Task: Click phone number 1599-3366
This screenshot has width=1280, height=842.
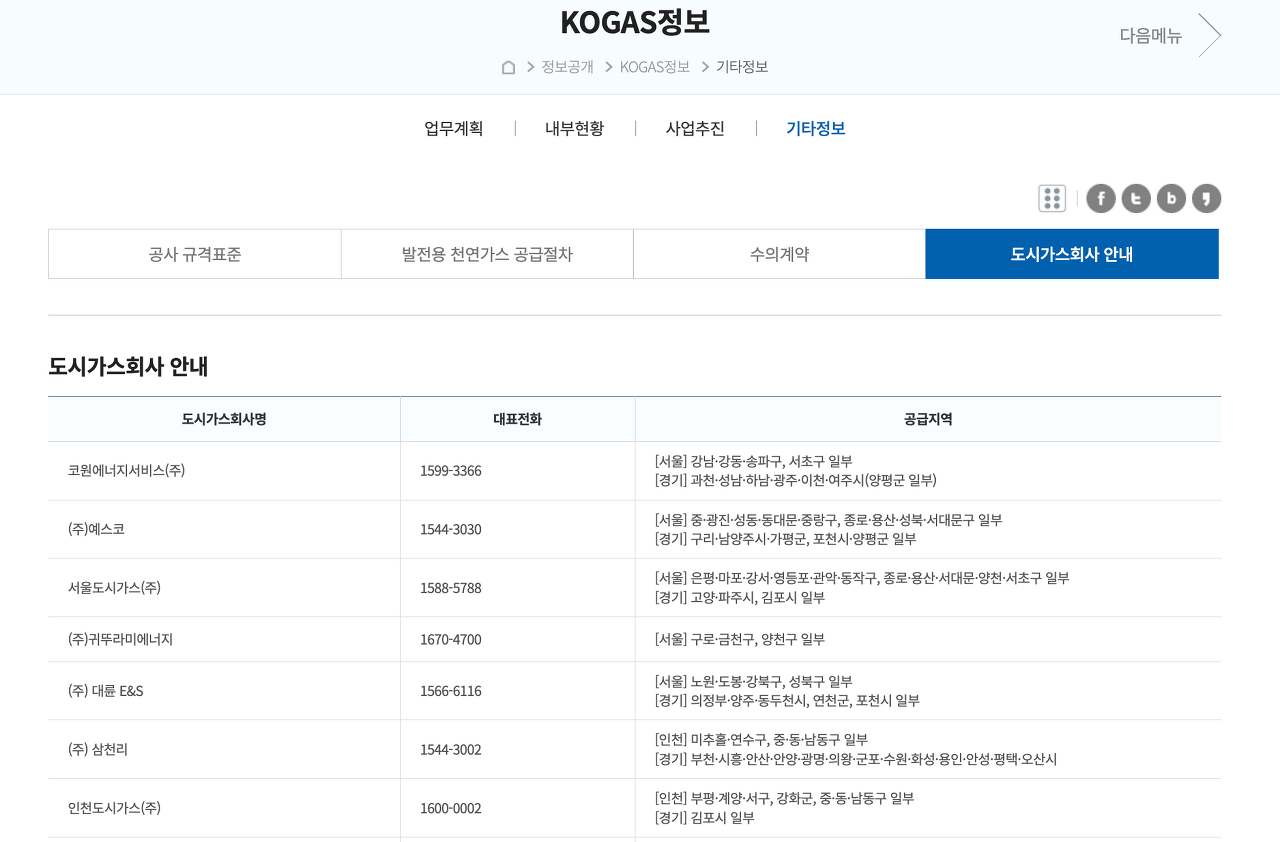Action: click(451, 471)
